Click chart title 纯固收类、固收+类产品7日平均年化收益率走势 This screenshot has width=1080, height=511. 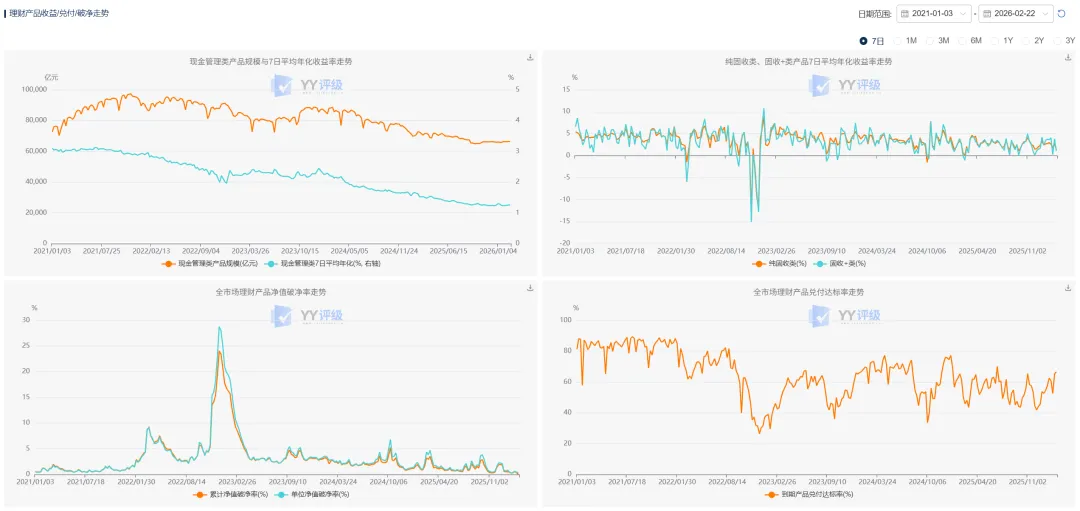[809, 62]
